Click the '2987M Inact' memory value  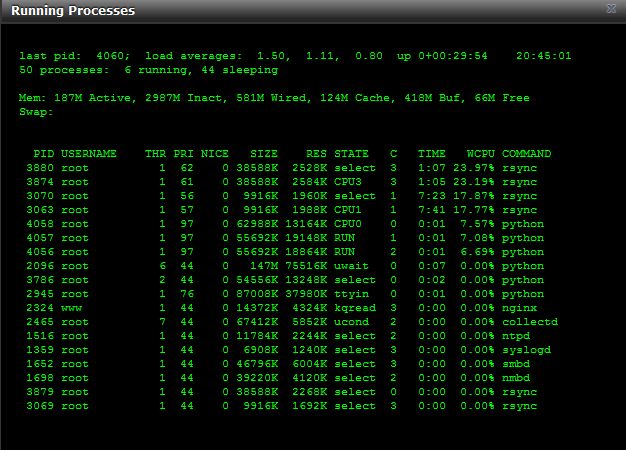pyautogui.click(x=185, y=98)
